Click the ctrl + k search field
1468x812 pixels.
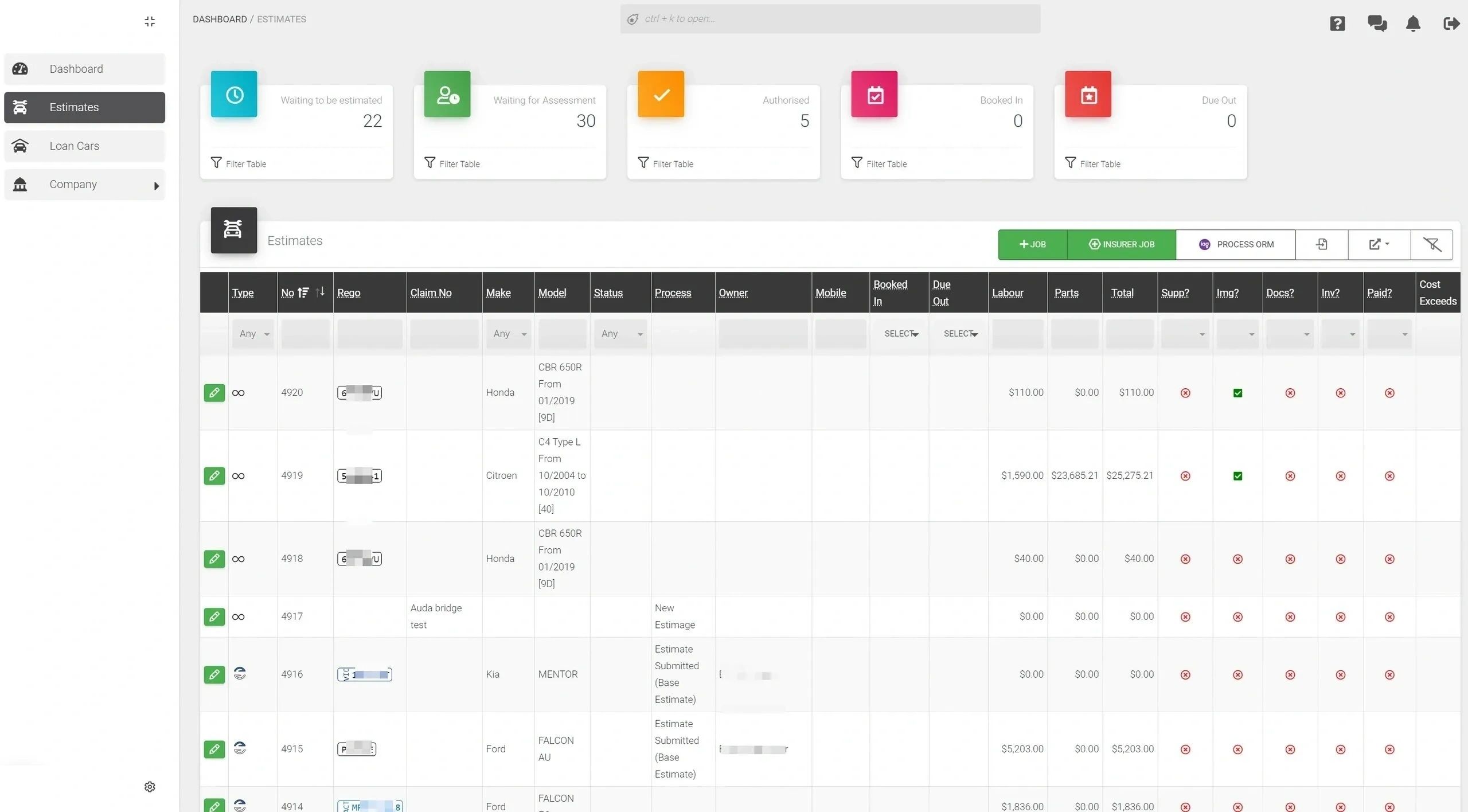830,19
